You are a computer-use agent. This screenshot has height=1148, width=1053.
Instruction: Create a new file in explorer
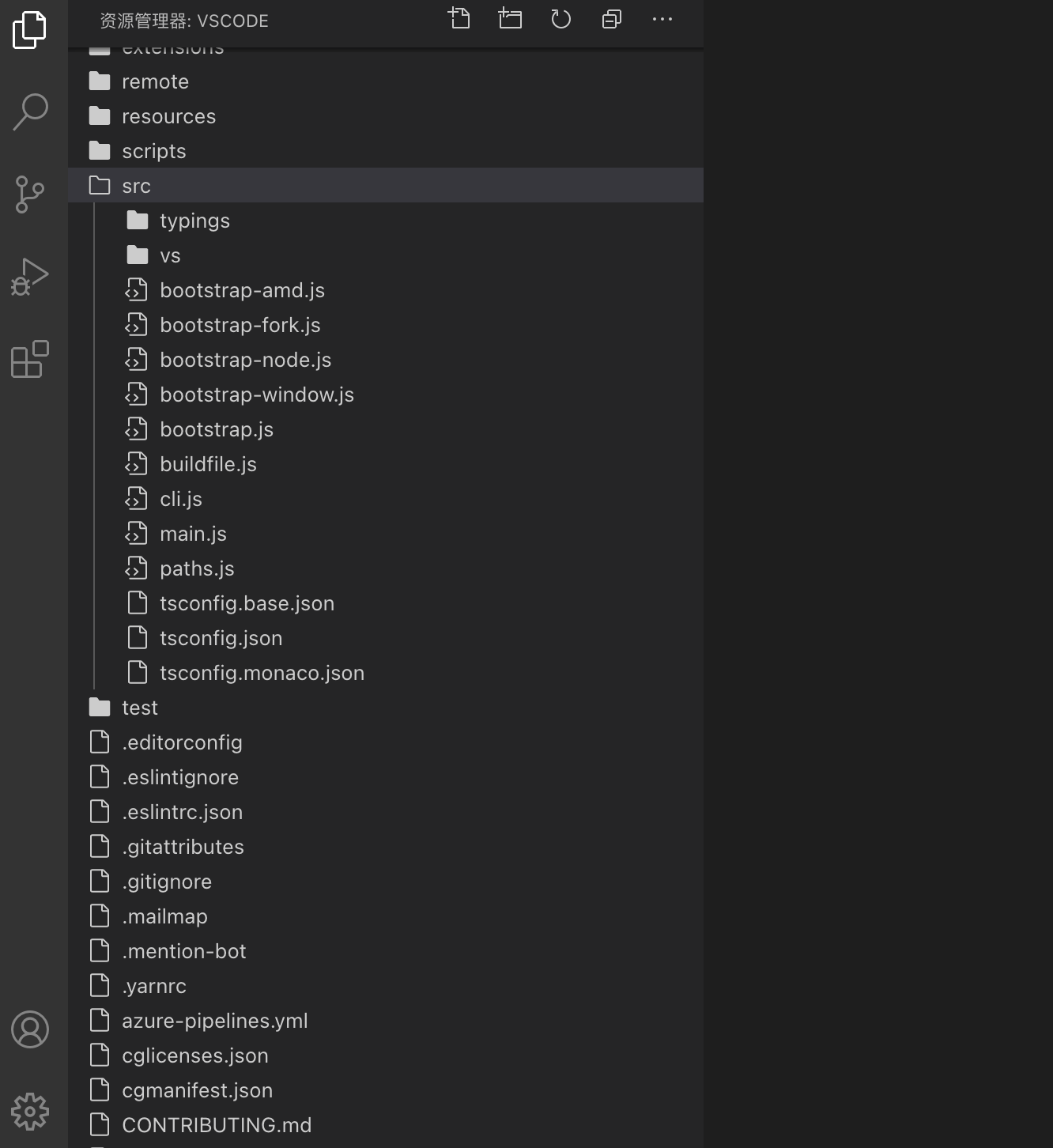coord(459,18)
